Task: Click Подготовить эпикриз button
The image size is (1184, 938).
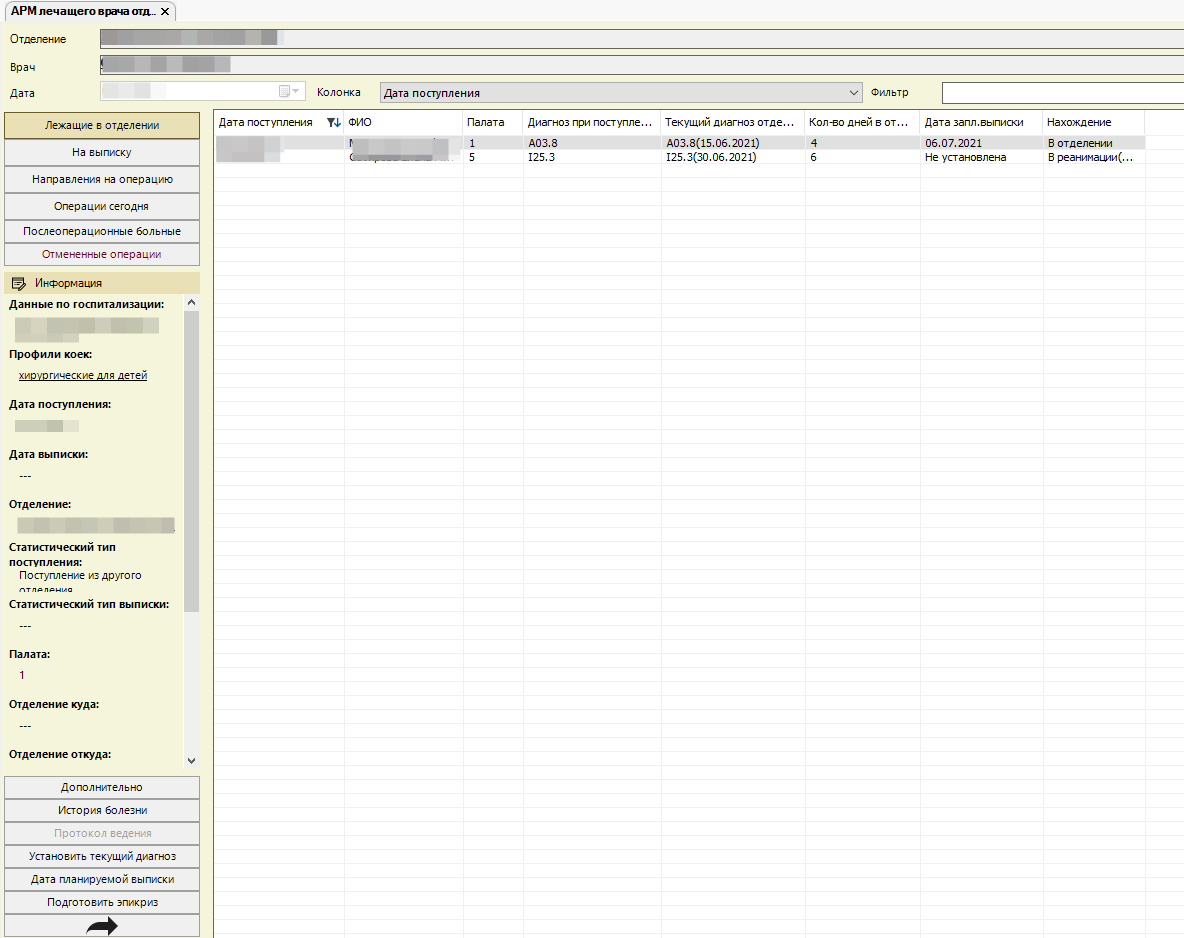Action: [102, 903]
